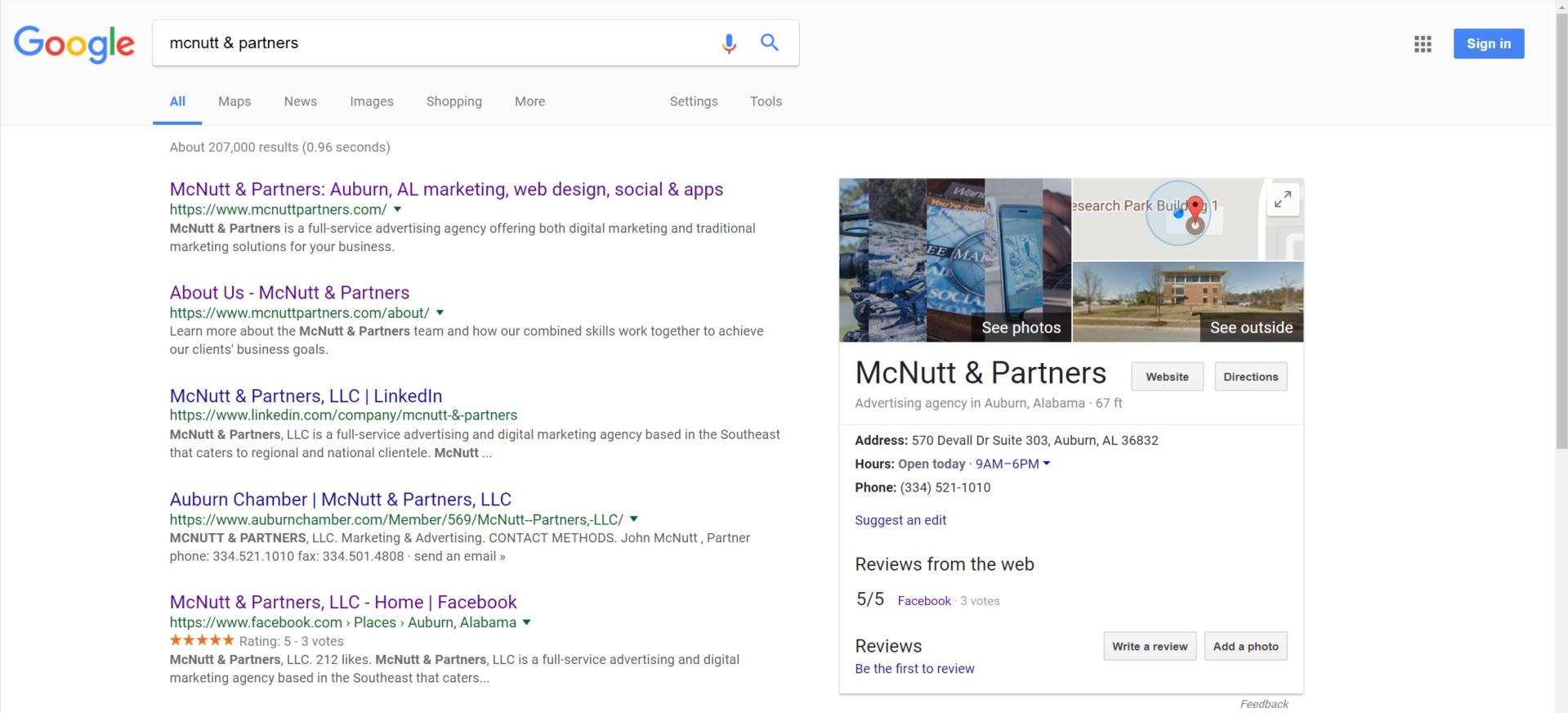Click the voice search microphone icon
The width and height of the screenshot is (1568, 713).
(x=729, y=43)
